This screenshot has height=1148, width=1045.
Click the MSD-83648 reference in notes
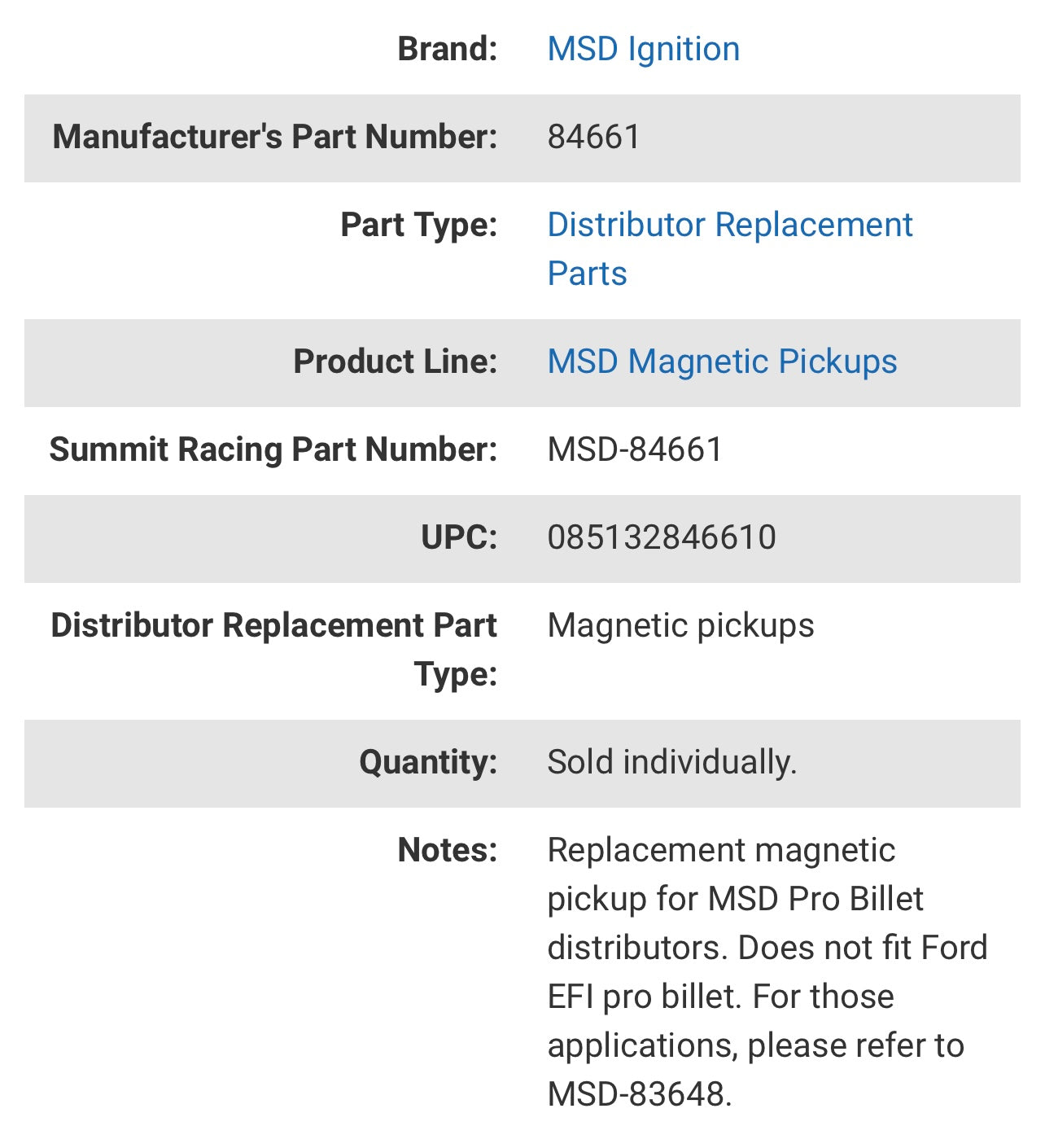(x=639, y=1094)
